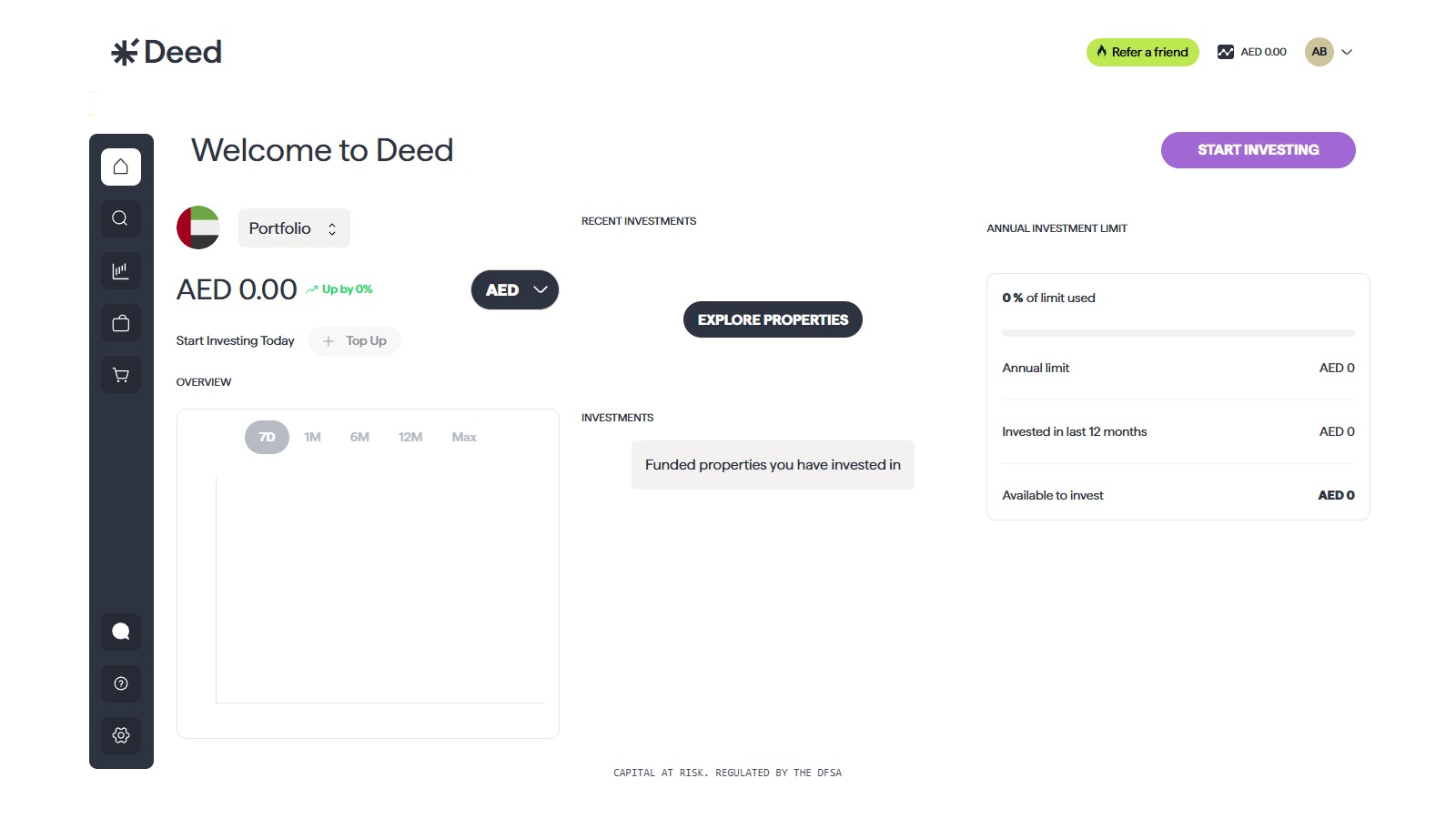Click the Refer a friend button
1456x819 pixels.
[1143, 52]
